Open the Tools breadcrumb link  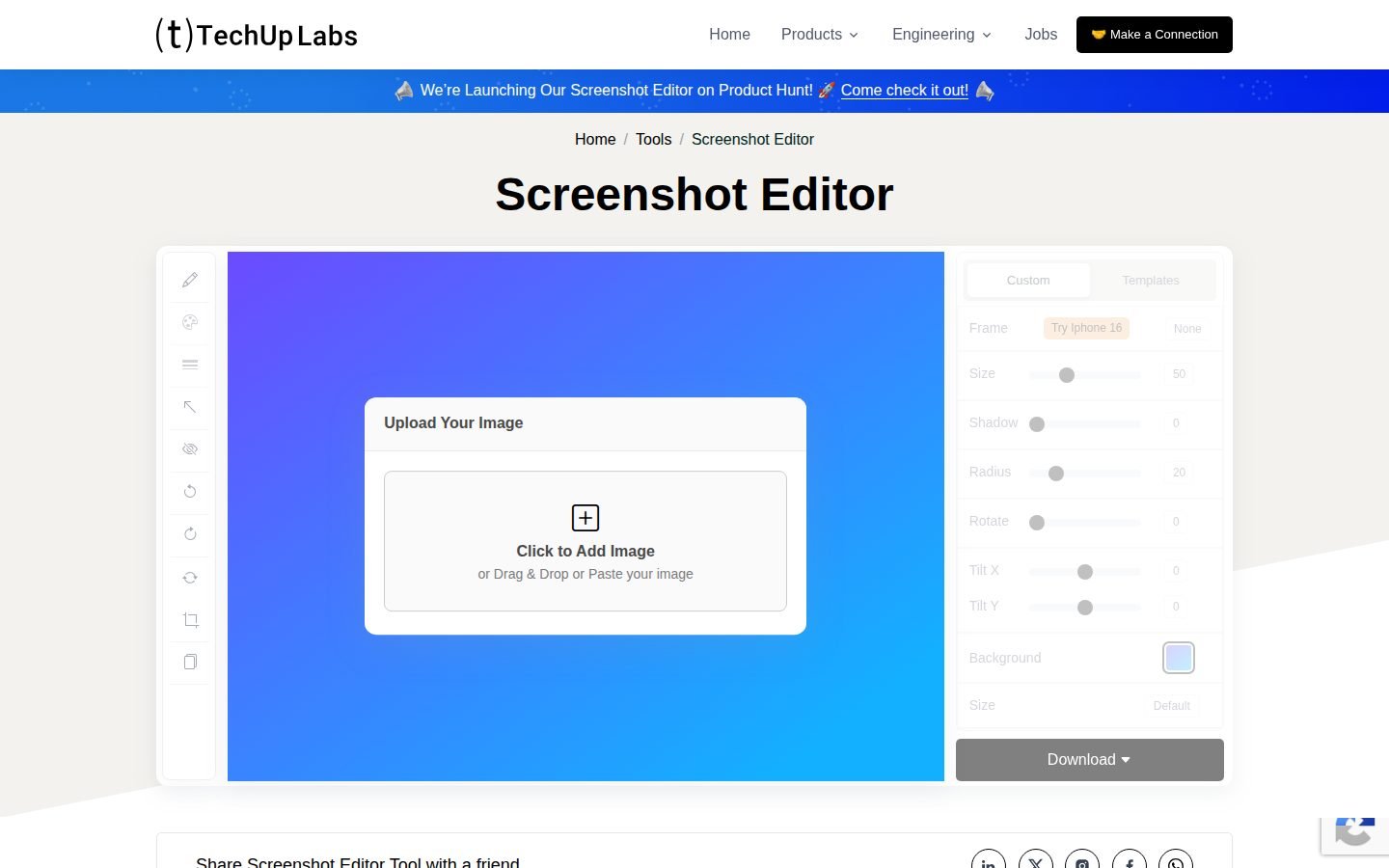coord(653,140)
